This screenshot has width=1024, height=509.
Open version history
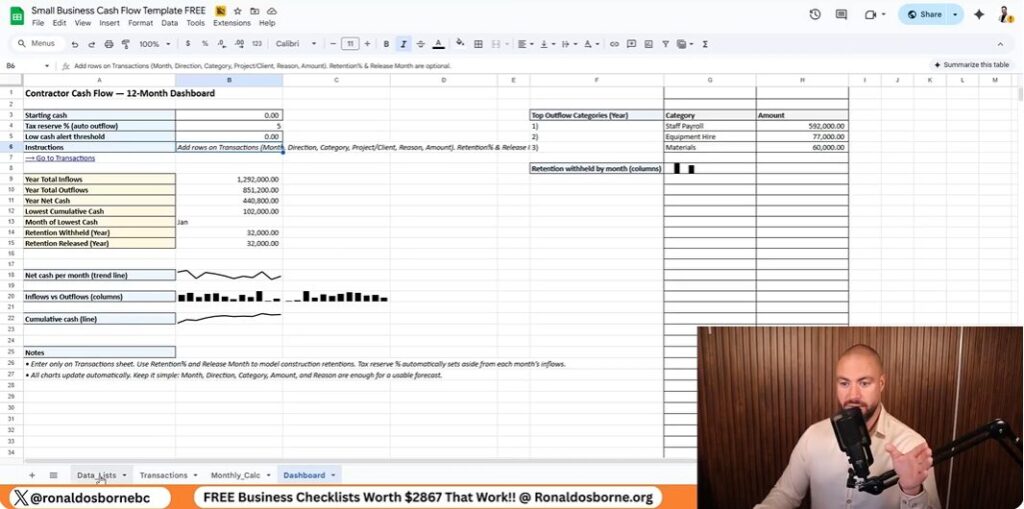(x=814, y=14)
